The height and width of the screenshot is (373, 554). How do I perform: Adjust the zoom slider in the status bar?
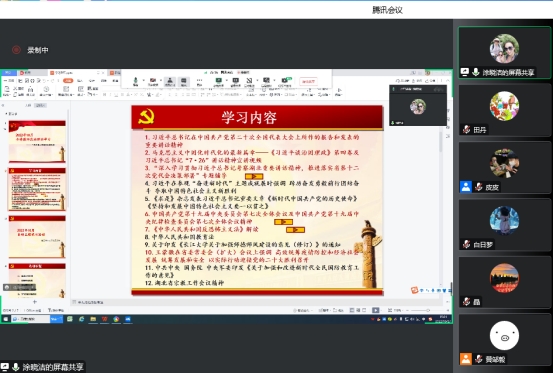click(x=428, y=310)
